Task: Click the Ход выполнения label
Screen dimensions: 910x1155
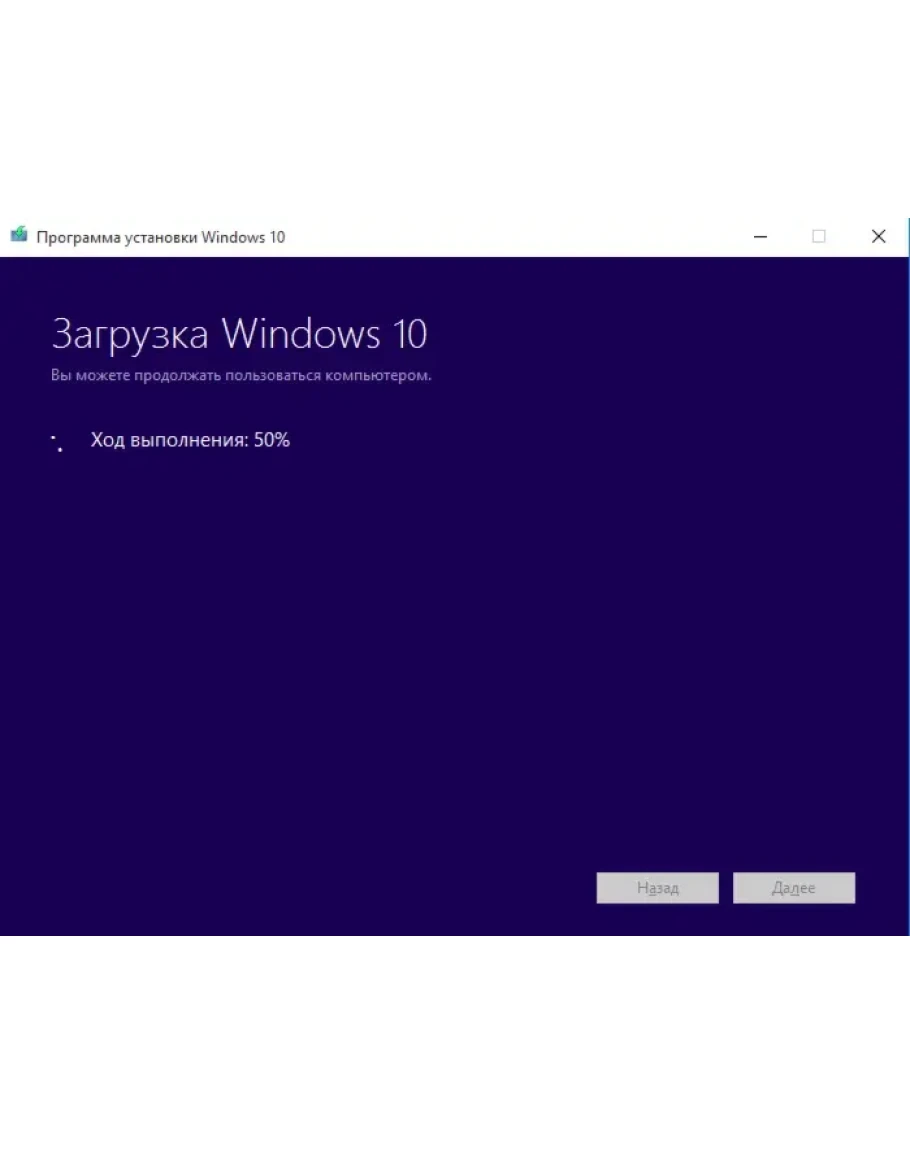Action: (x=169, y=440)
